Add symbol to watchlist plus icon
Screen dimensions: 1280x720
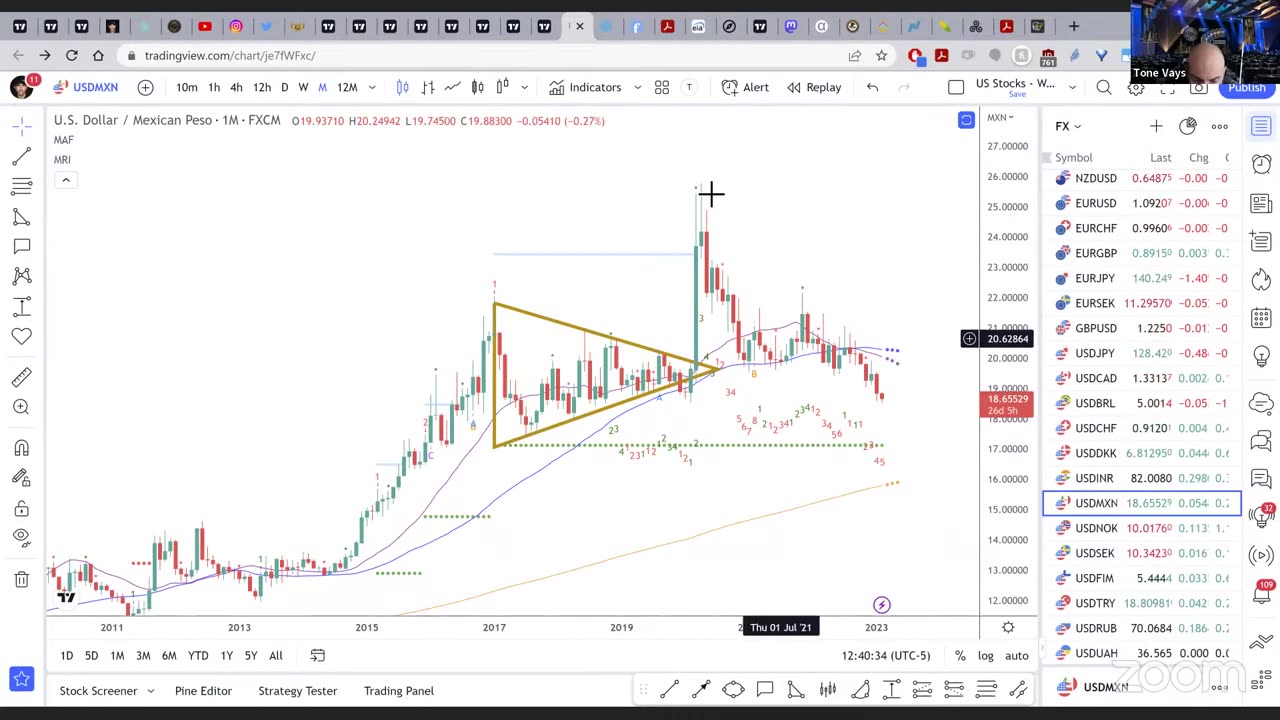click(x=1156, y=126)
